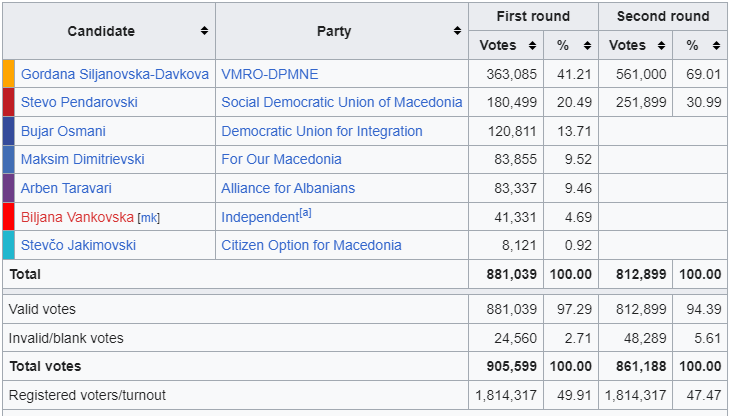Screen dimensions: 731x416
Task: Sort by second round Votes arrows
Action: [662, 46]
